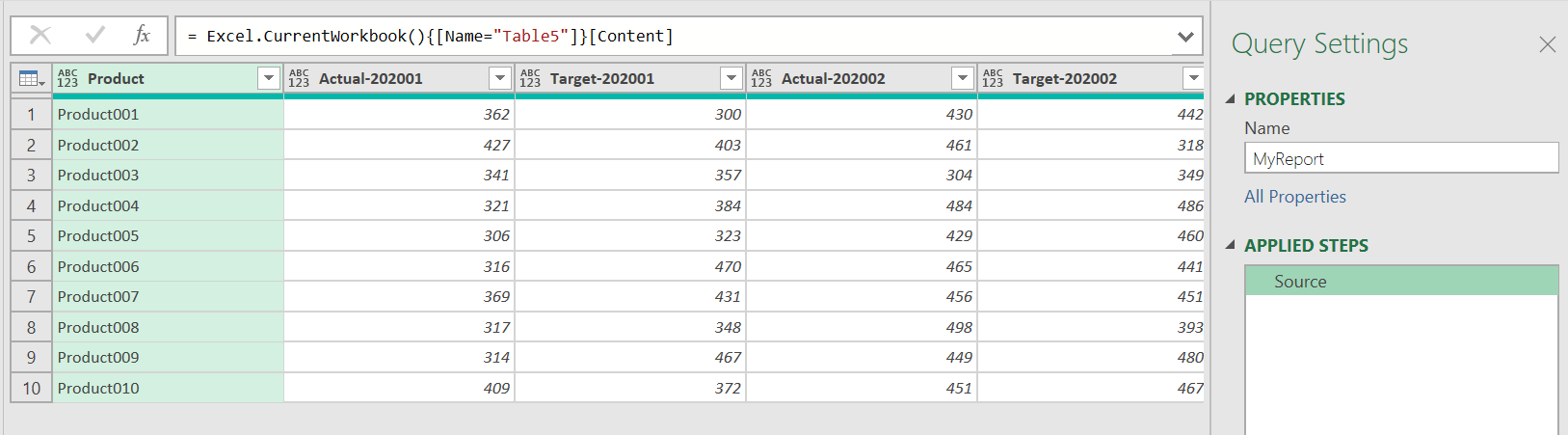Click the fx insert step icon
The height and width of the screenshot is (435, 1568).
pyautogui.click(x=142, y=36)
